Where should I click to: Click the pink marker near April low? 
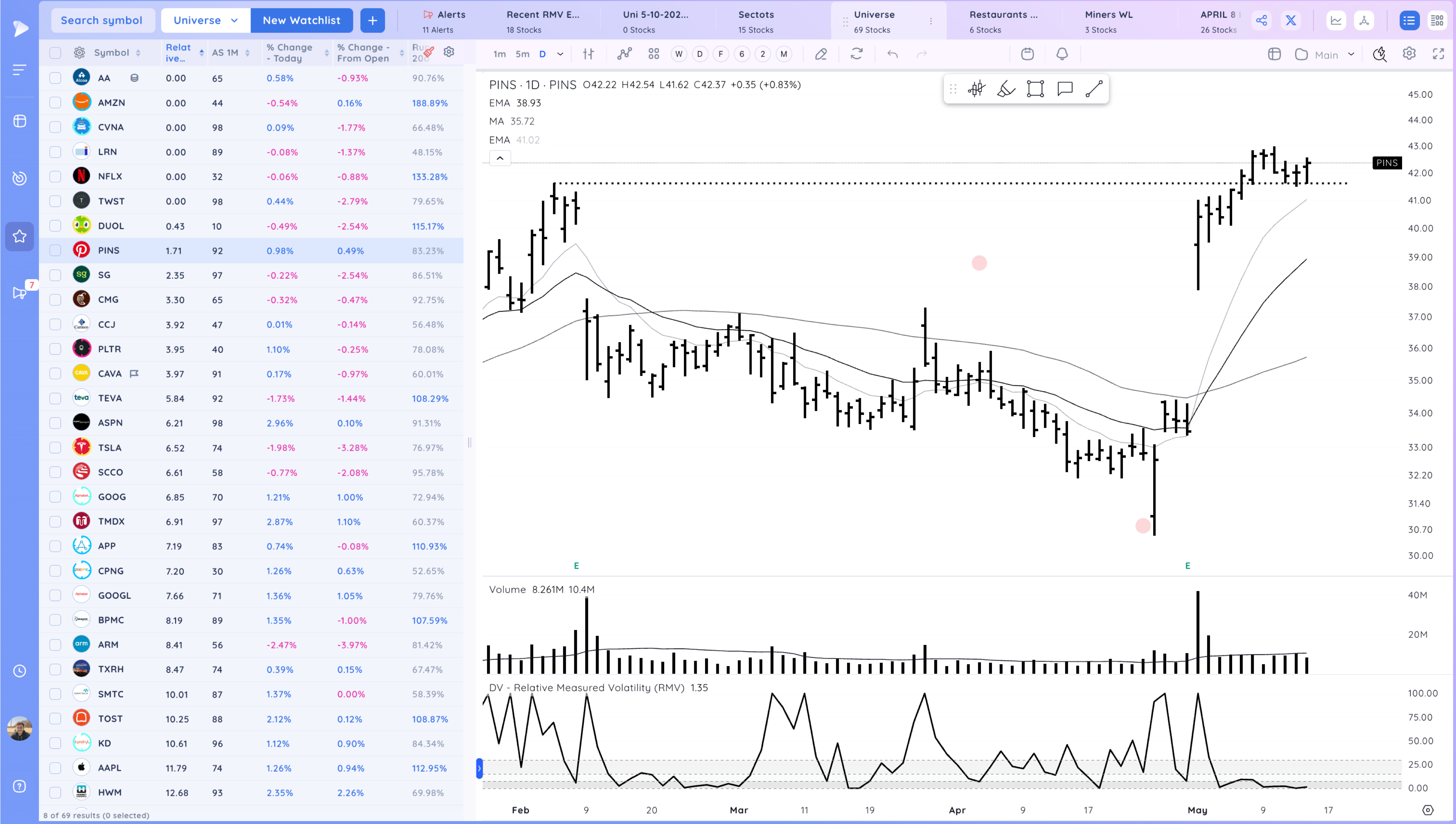[1143, 526]
